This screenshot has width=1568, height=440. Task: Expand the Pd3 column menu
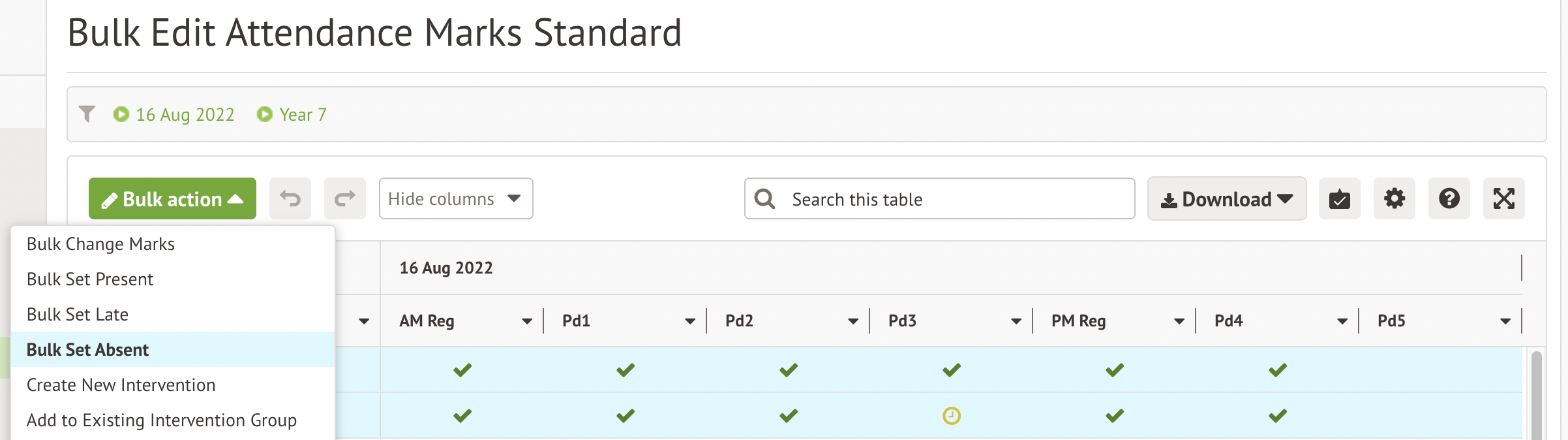click(x=1016, y=321)
